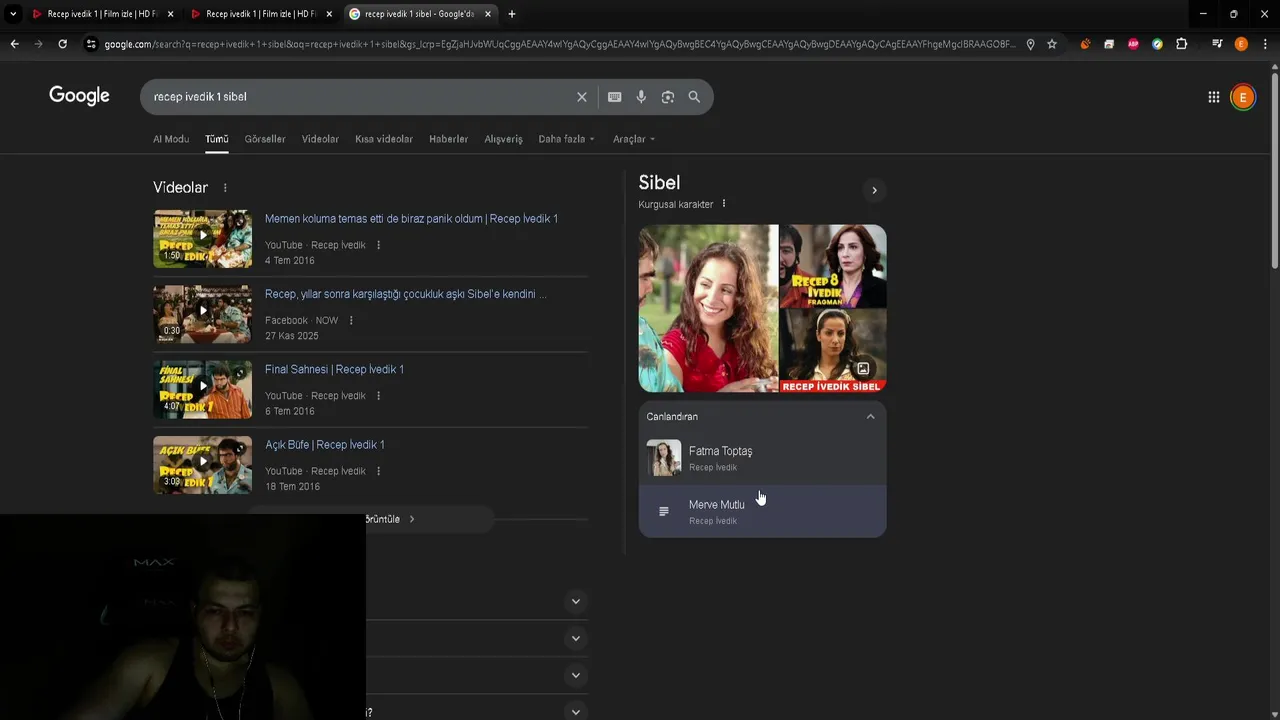Switch to the Videolar tab
1280x720 pixels.
click(x=320, y=139)
